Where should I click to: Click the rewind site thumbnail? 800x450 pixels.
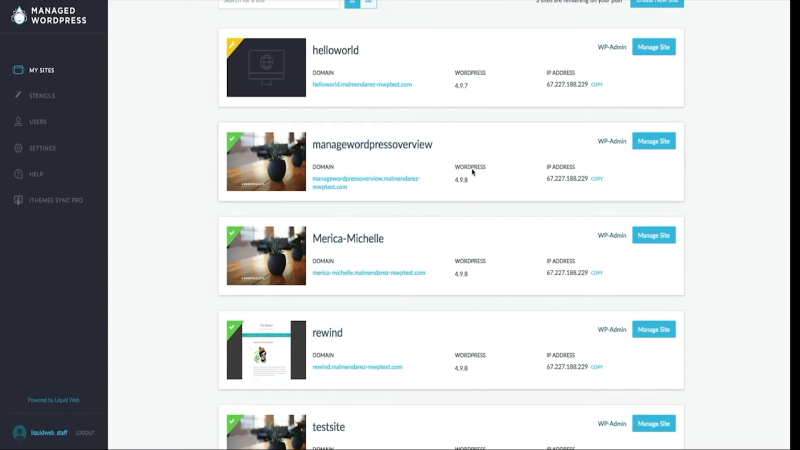click(x=266, y=350)
